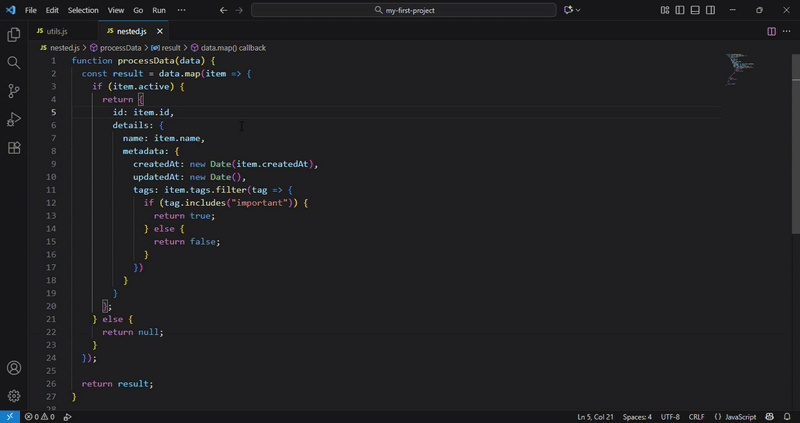Viewport: 800px width, 423px height.
Task: Open the Extensions view
Action: pos(14,148)
